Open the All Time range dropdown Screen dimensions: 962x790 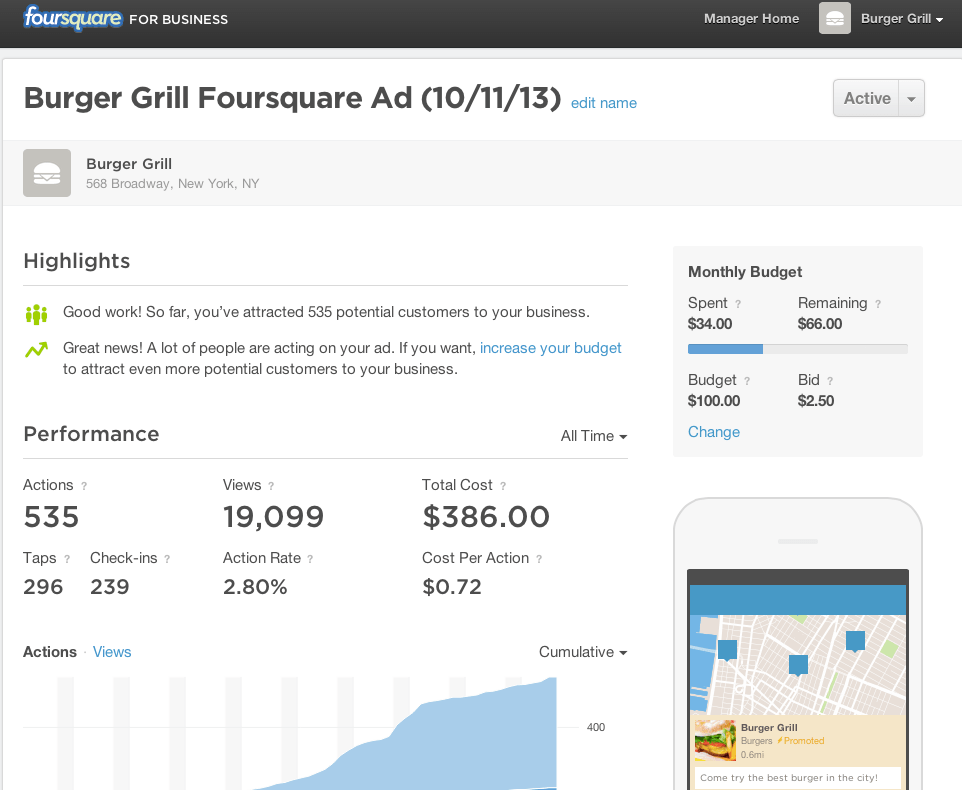pyautogui.click(x=594, y=436)
